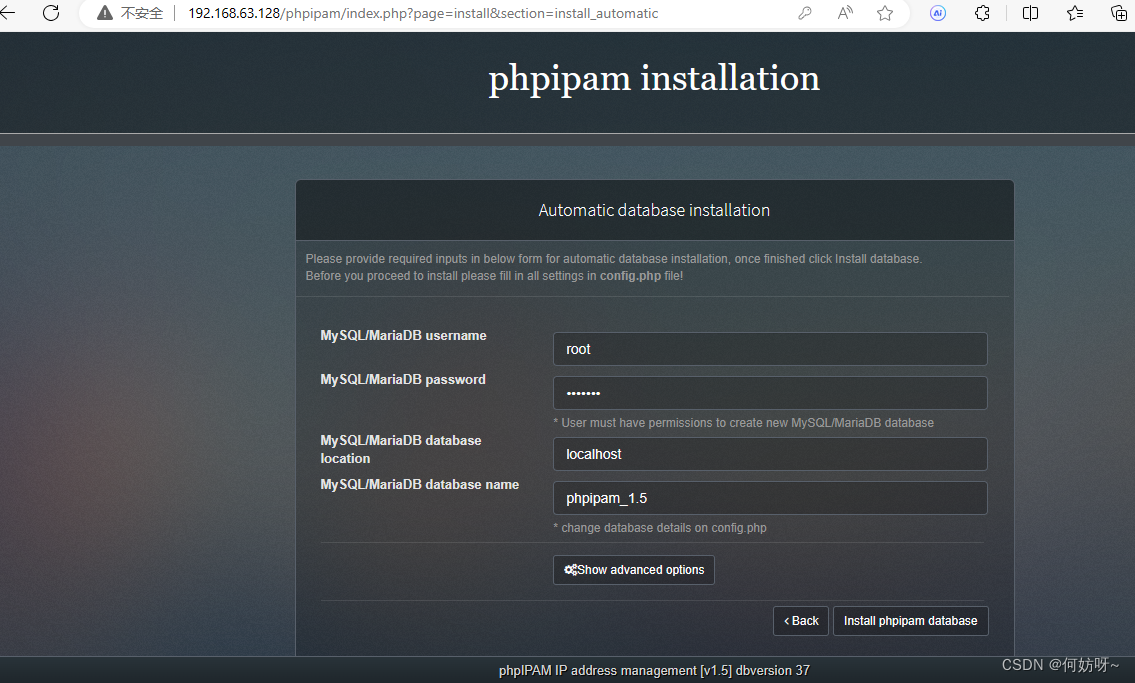Open the split screen browser icon
The width and height of the screenshot is (1135, 683).
click(1030, 13)
